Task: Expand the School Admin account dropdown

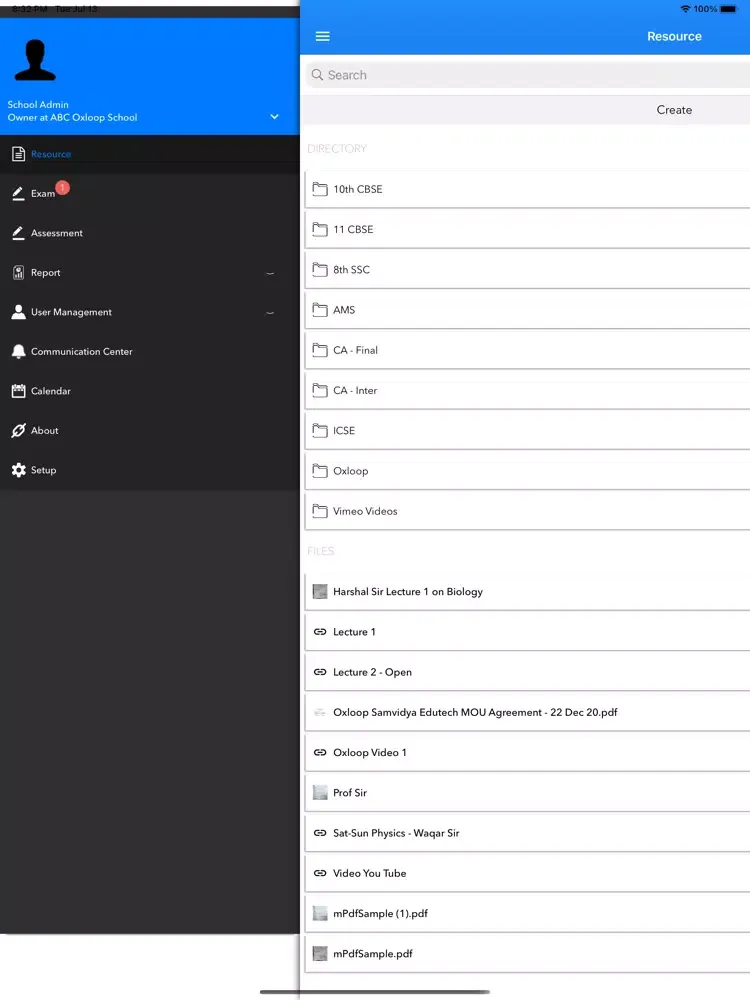Action: click(274, 117)
